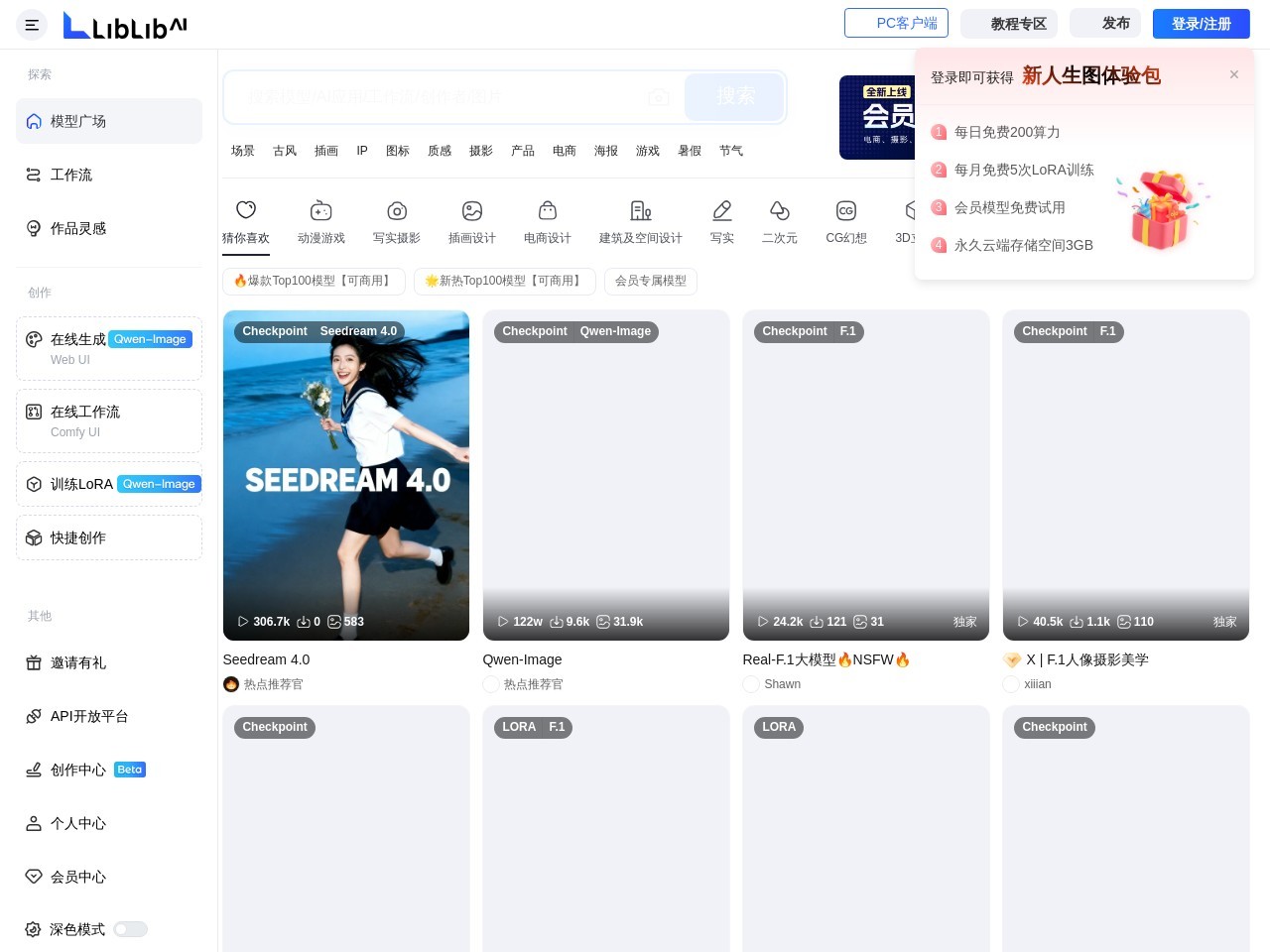Screen dimensions: 1270x952
Task: Switch to the 猜你喜欢 tab
Action: [246, 222]
